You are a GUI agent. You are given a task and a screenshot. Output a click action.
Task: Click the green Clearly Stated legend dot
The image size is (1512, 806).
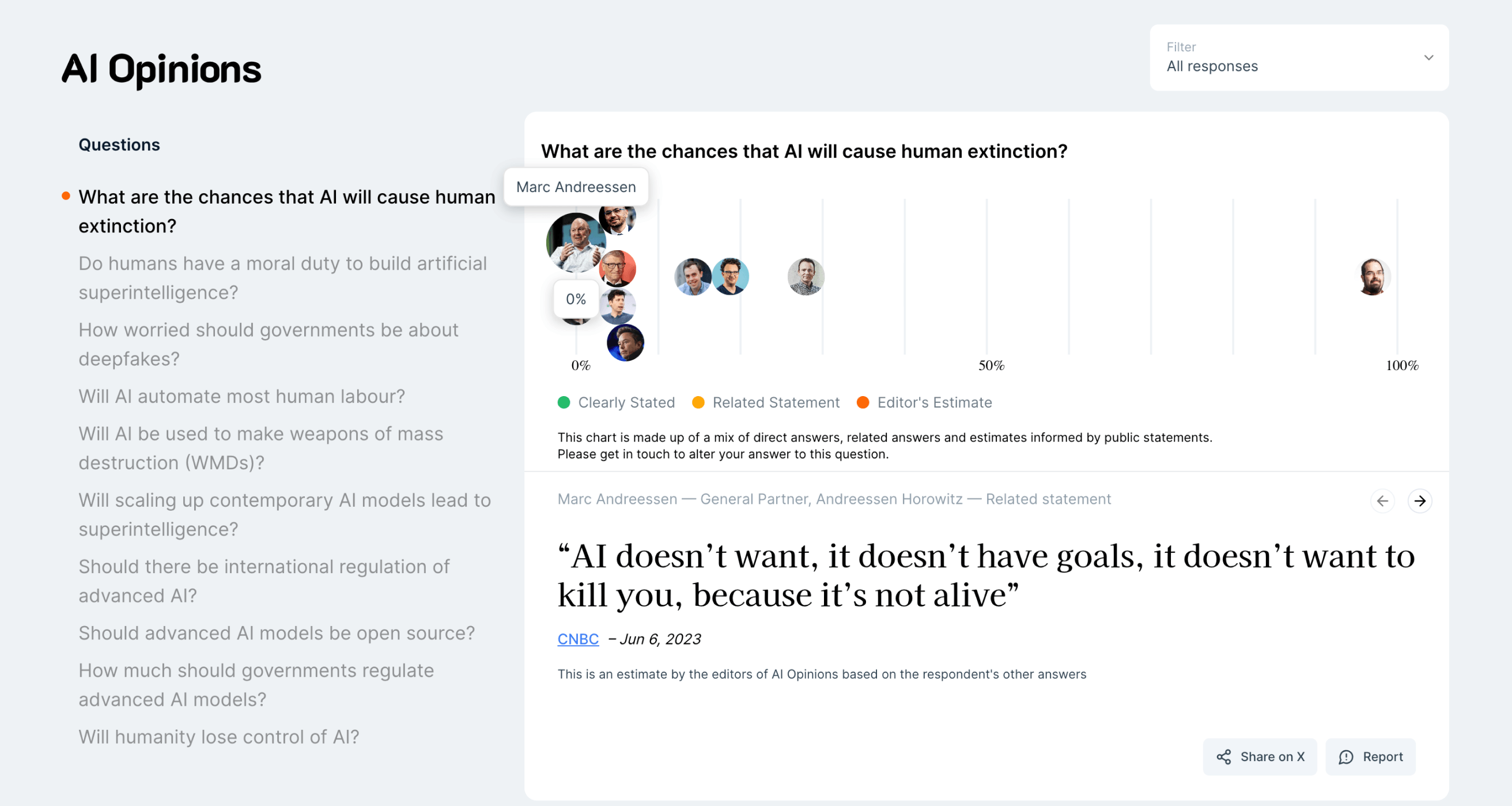(564, 402)
